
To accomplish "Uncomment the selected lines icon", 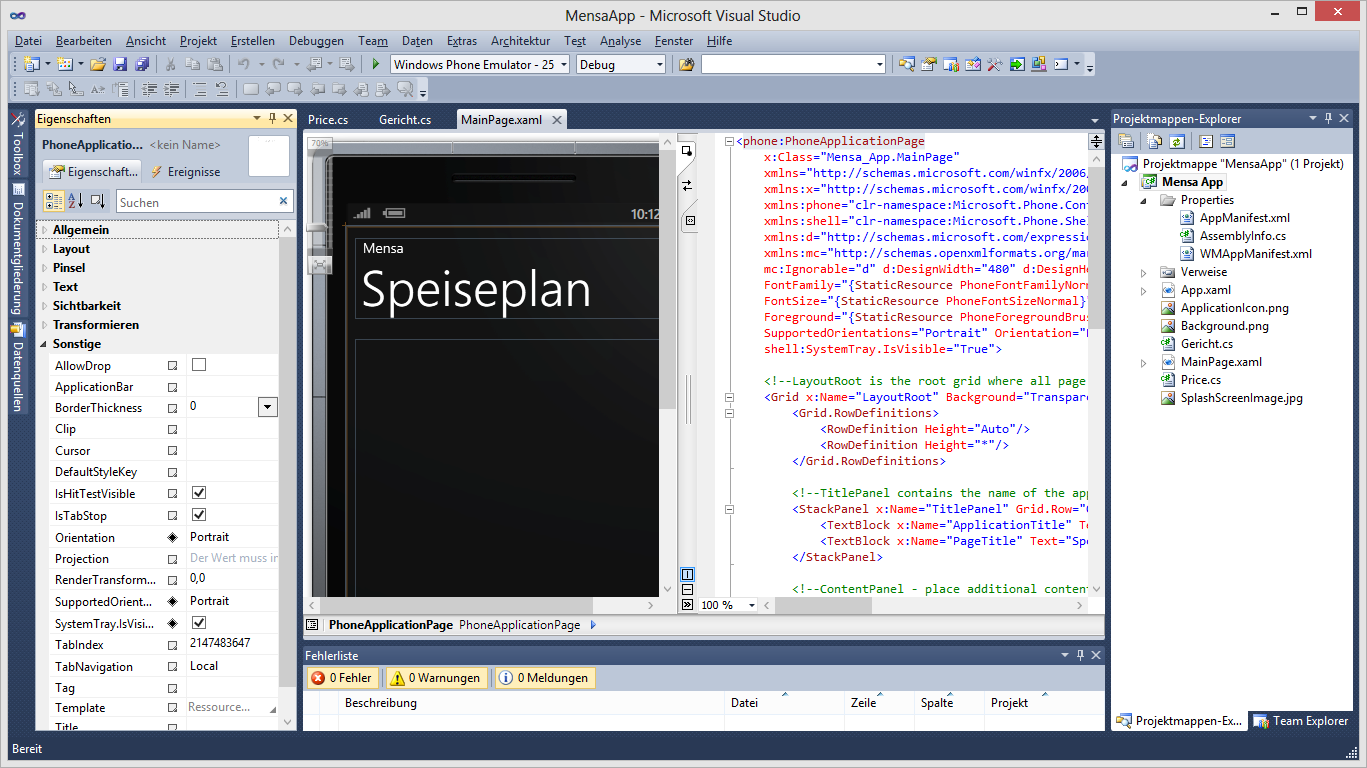I will (221, 89).
